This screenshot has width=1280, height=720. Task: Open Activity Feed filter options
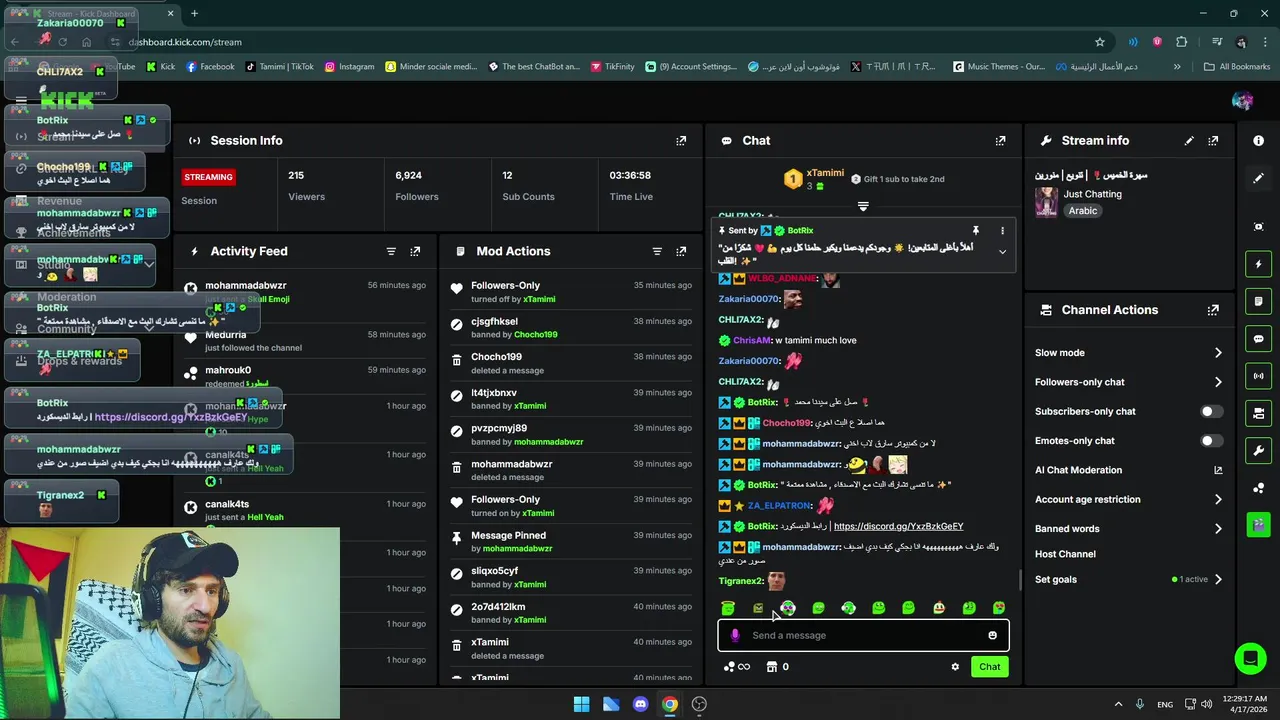click(391, 252)
